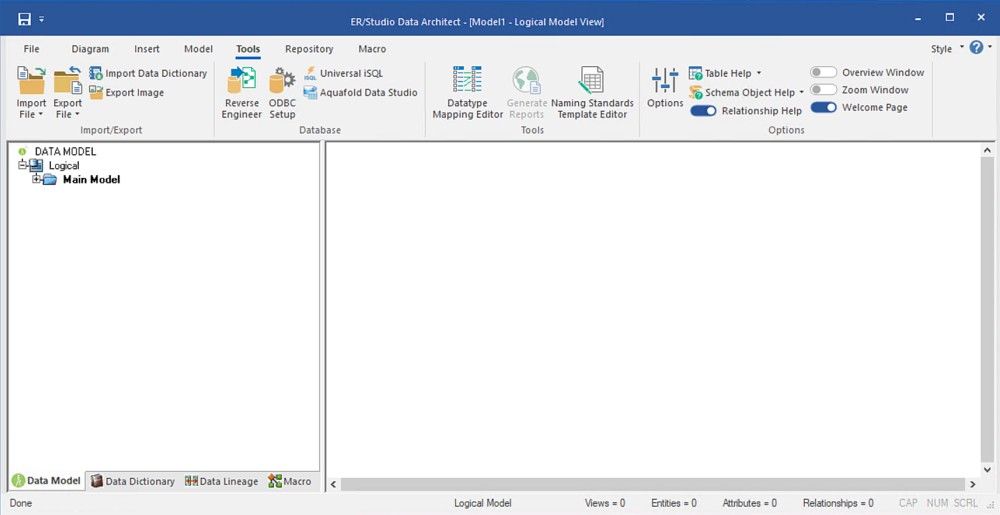This screenshot has width=1000, height=515.
Task: Select the Logical model node
Action: [64, 166]
